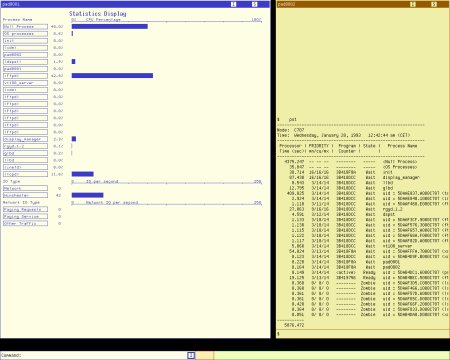Click the display_manager CPU bar
The height and width of the screenshot is (360, 450).
click(x=74, y=139)
